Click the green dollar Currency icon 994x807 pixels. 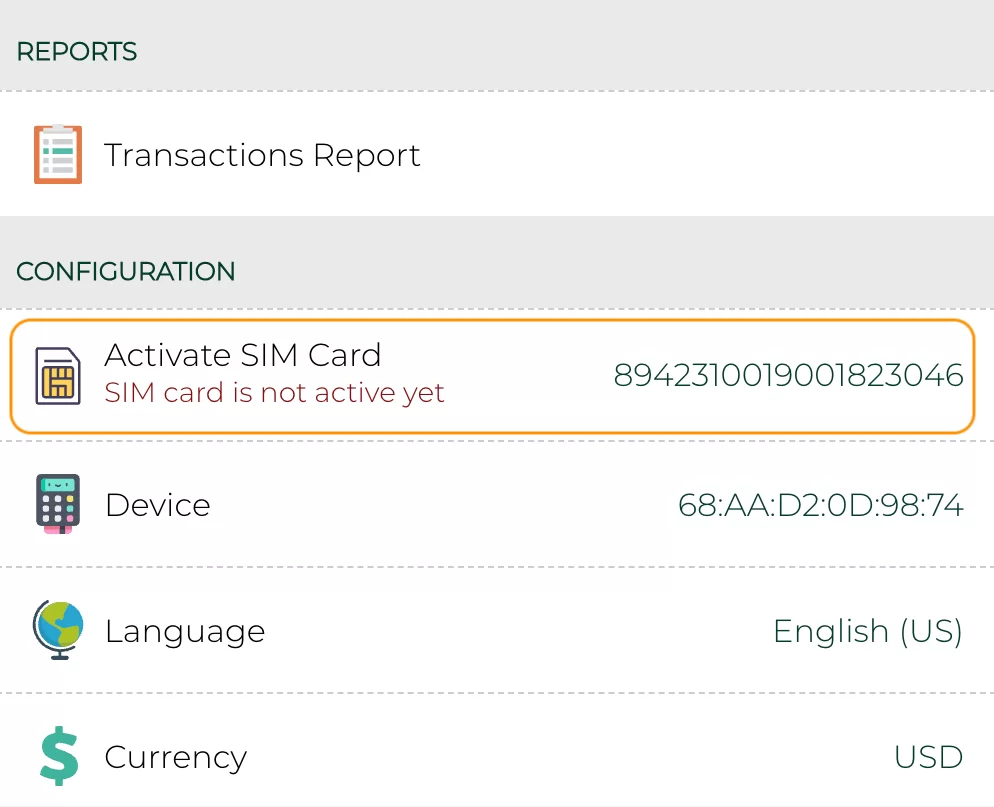tap(58, 756)
